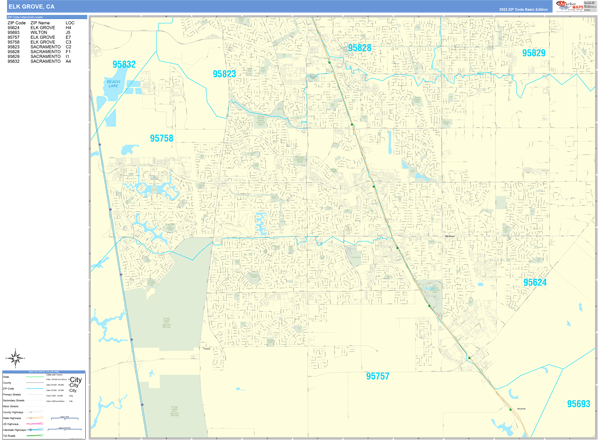Click the 95828 ZIP label on the map
Screen dimensions: 600x440
pyautogui.click(x=359, y=48)
